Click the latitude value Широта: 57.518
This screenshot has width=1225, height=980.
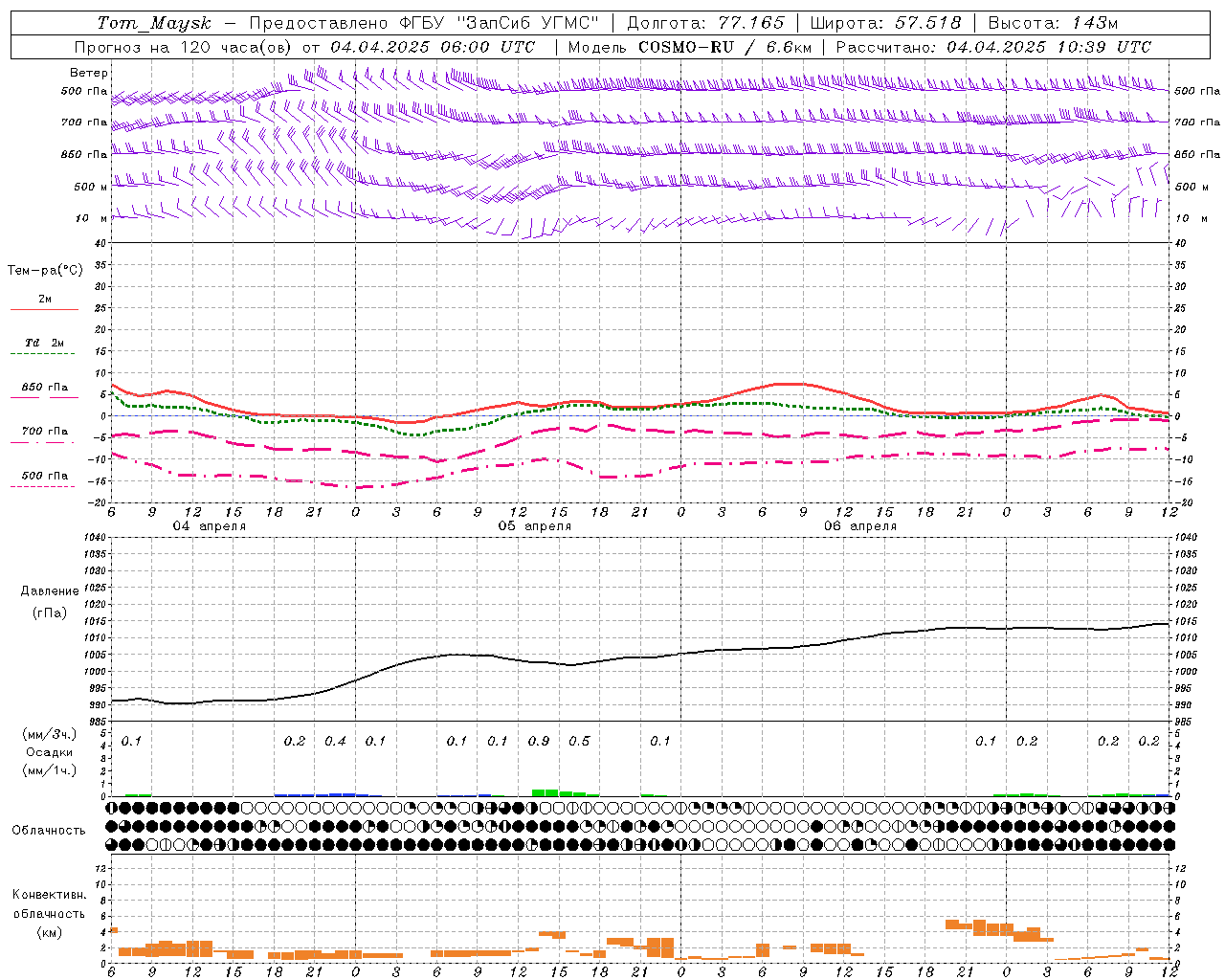[x=886, y=23]
